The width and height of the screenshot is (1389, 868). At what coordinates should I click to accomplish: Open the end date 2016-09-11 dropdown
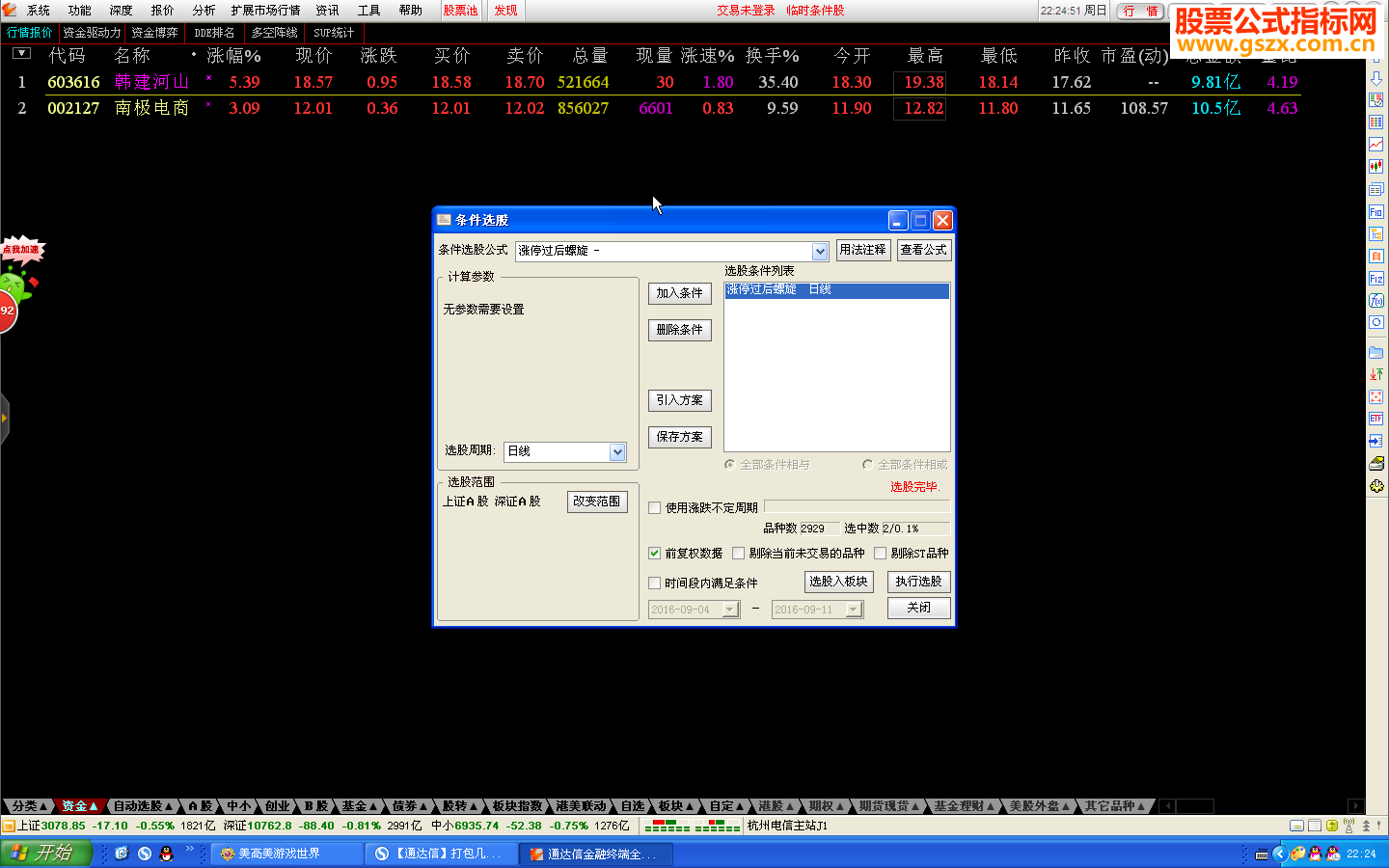pyautogui.click(x=854, y=610)
